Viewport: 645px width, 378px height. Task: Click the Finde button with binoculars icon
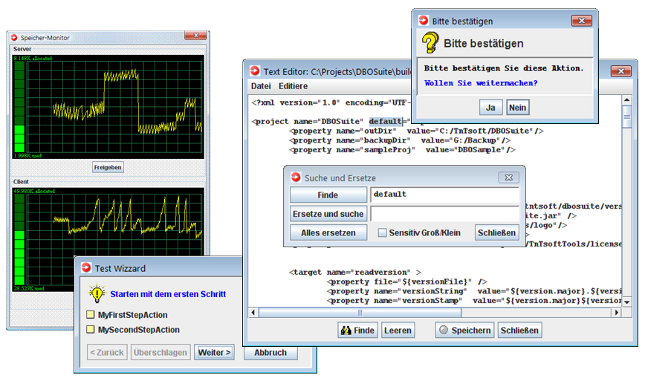(x=358, y=330)
